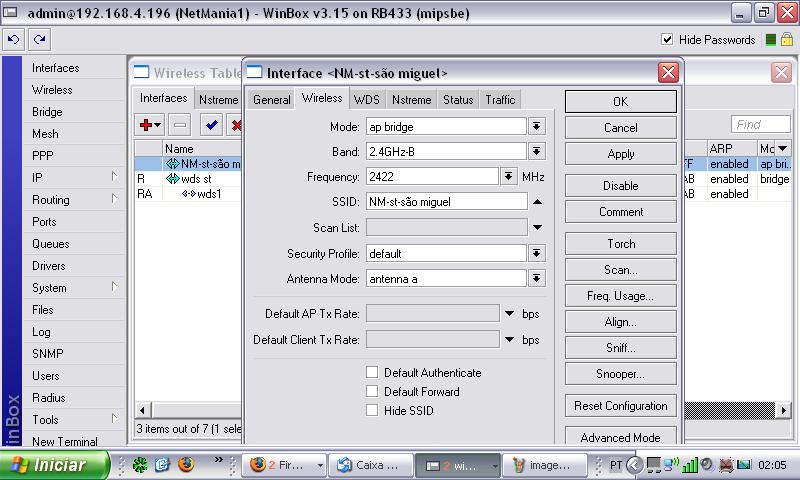This screenshot has height=480, width=800.
Task: Select the wds1 interface row icon
Action: [x=189, y=194]
